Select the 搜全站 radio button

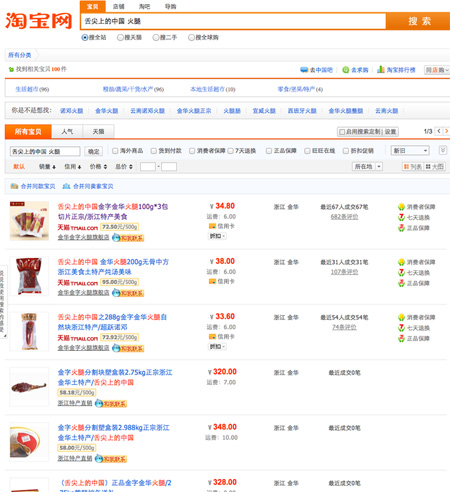click(85, 37)
